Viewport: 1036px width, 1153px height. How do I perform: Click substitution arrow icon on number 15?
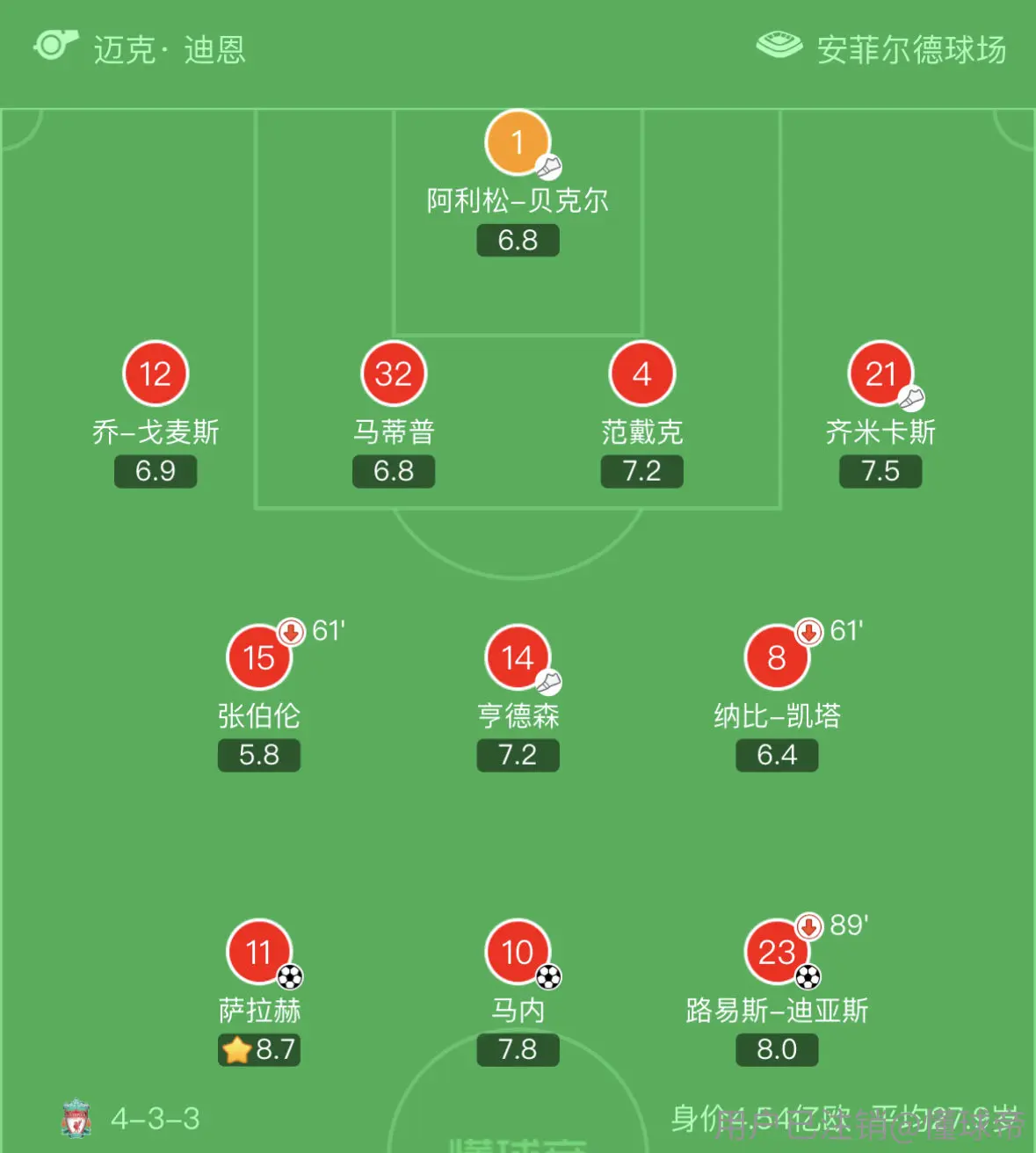[291, 632]
